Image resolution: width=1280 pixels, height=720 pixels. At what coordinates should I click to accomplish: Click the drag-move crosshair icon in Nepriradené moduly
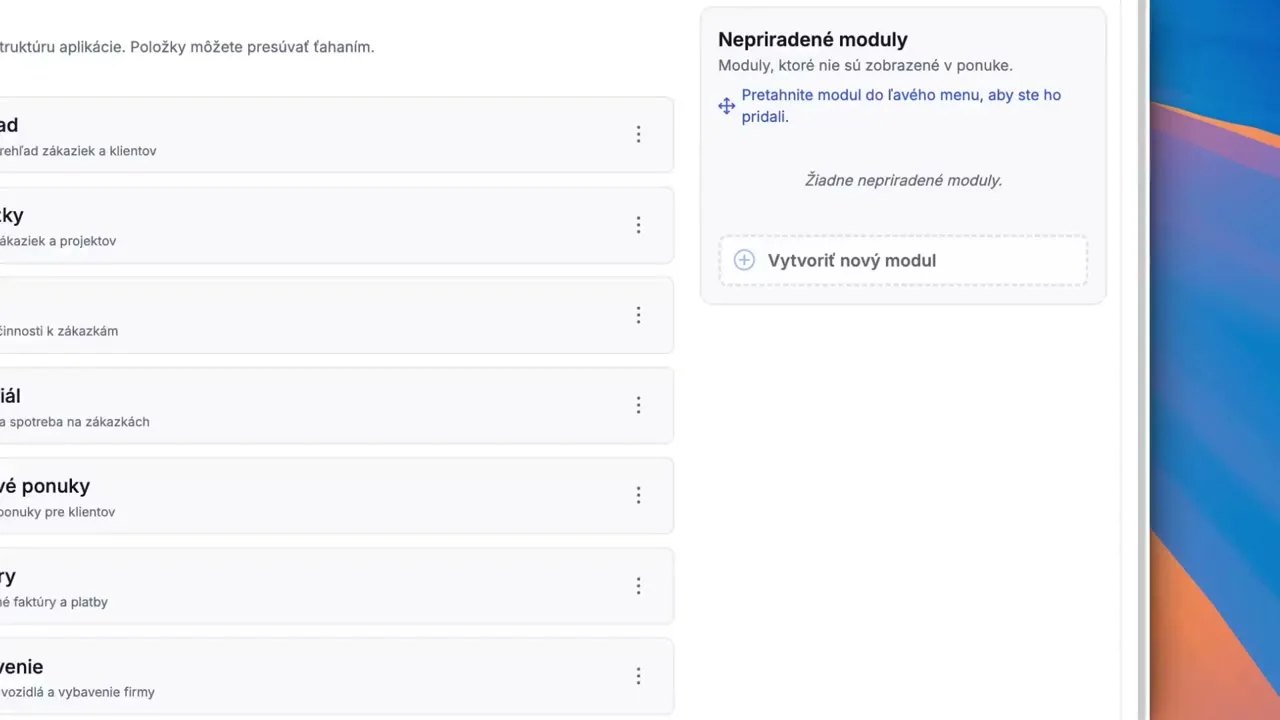[x=726, y=105]
